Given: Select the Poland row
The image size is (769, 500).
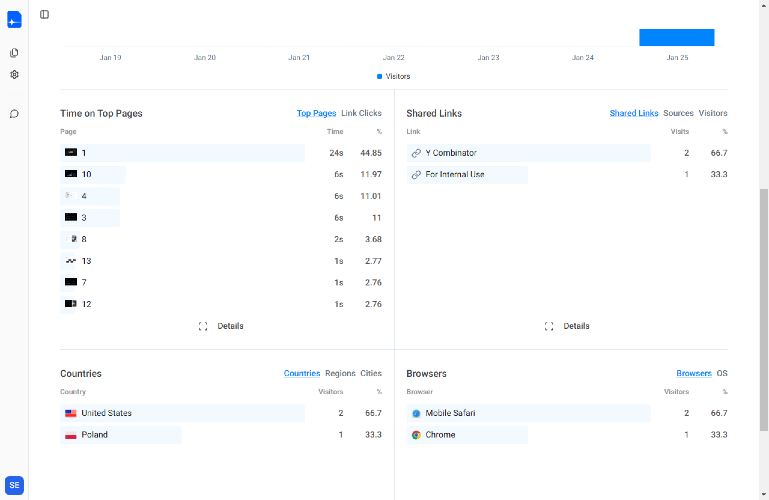Looking at the screenshot, I should (x=221, y=435).
